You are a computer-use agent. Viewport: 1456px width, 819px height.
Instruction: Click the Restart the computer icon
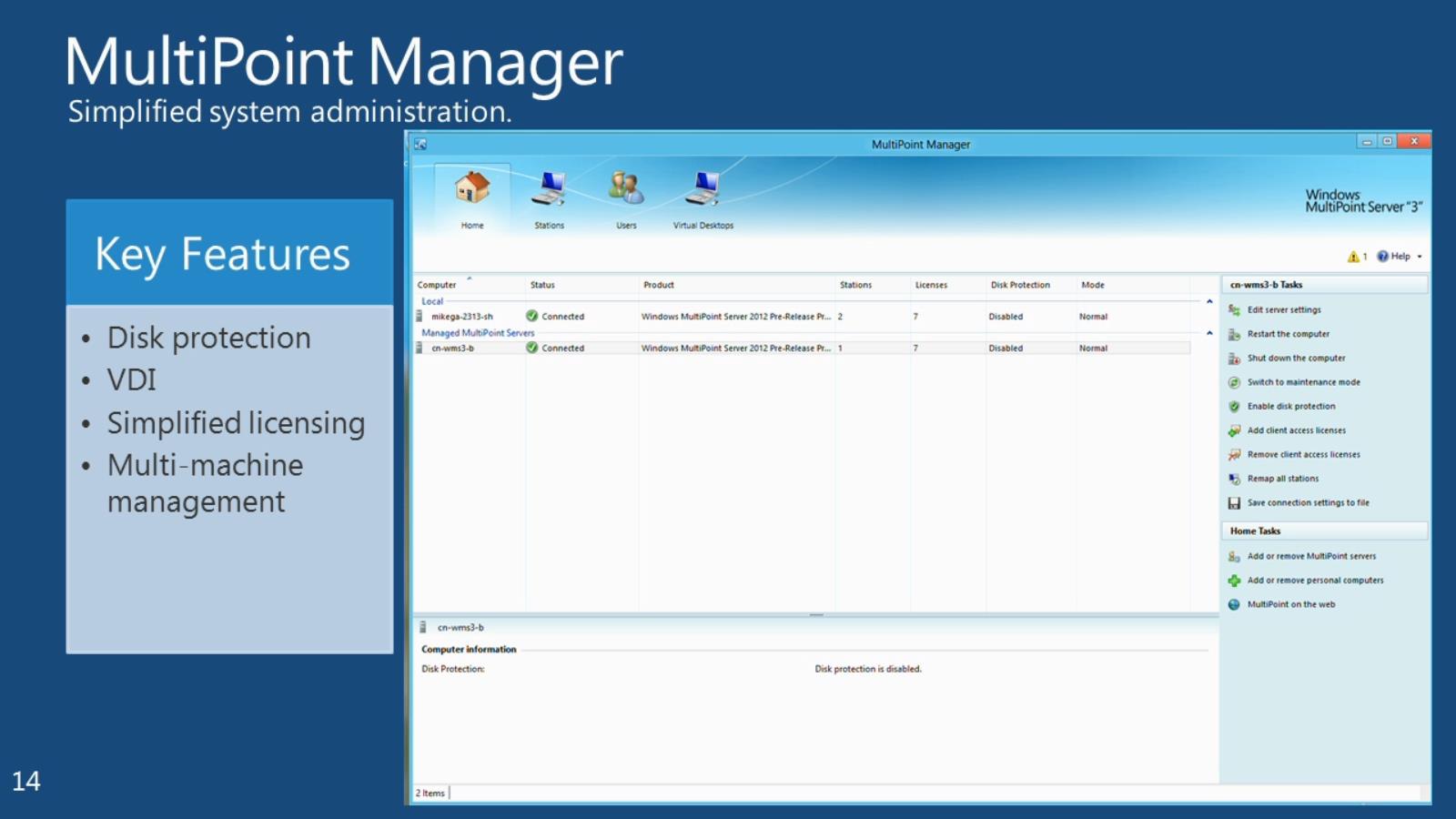coord(1234,335)
